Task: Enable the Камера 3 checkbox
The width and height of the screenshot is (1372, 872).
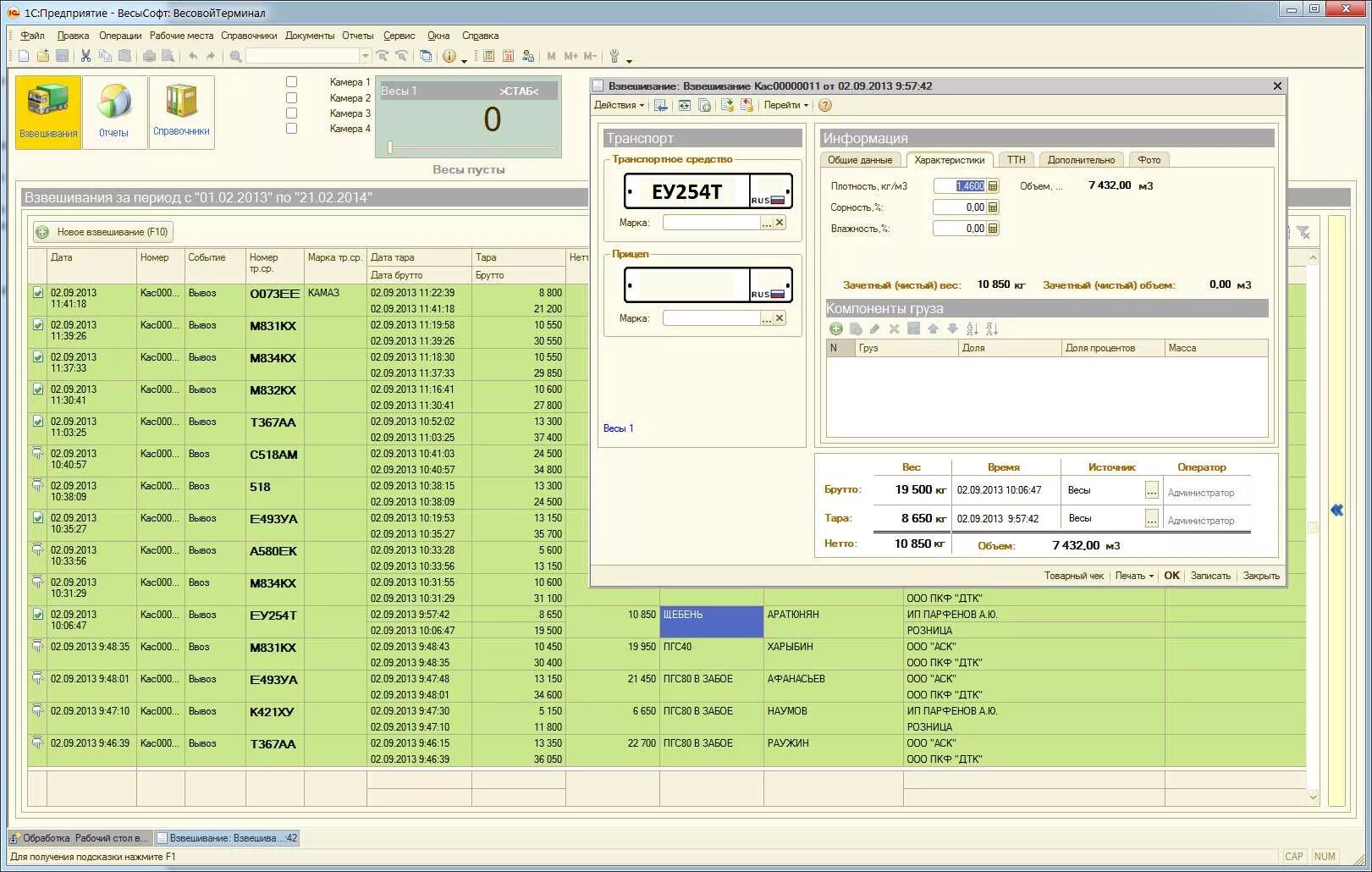Action: pyautogui.click(x=291, y=113)
